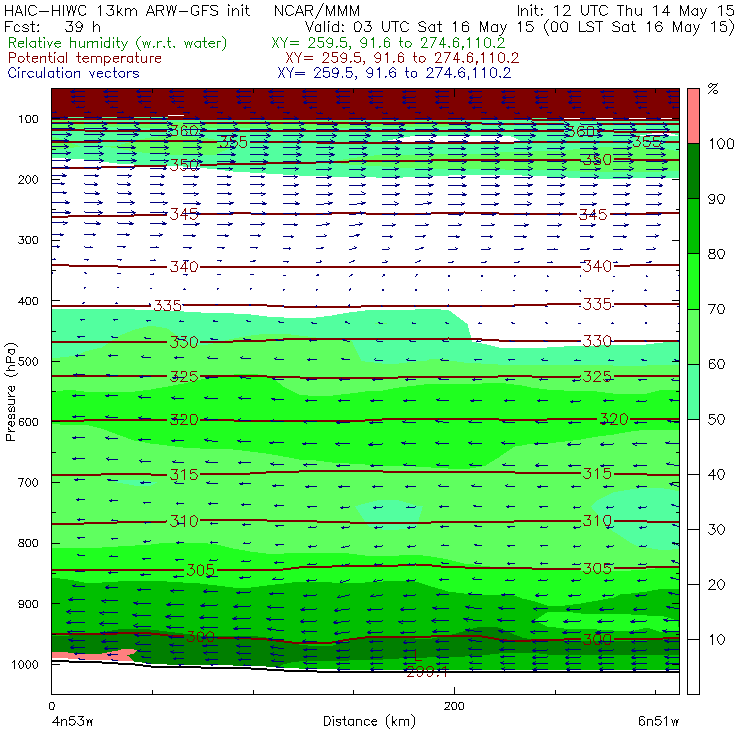Select the 60–70% light green color bar segment

(x=693, y=336)
